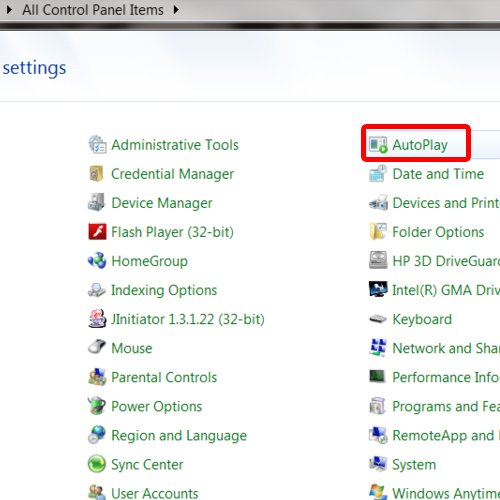Click the green Sync Center icon
Viewport: 500px width, 500px height.
(x=97, y=464)
